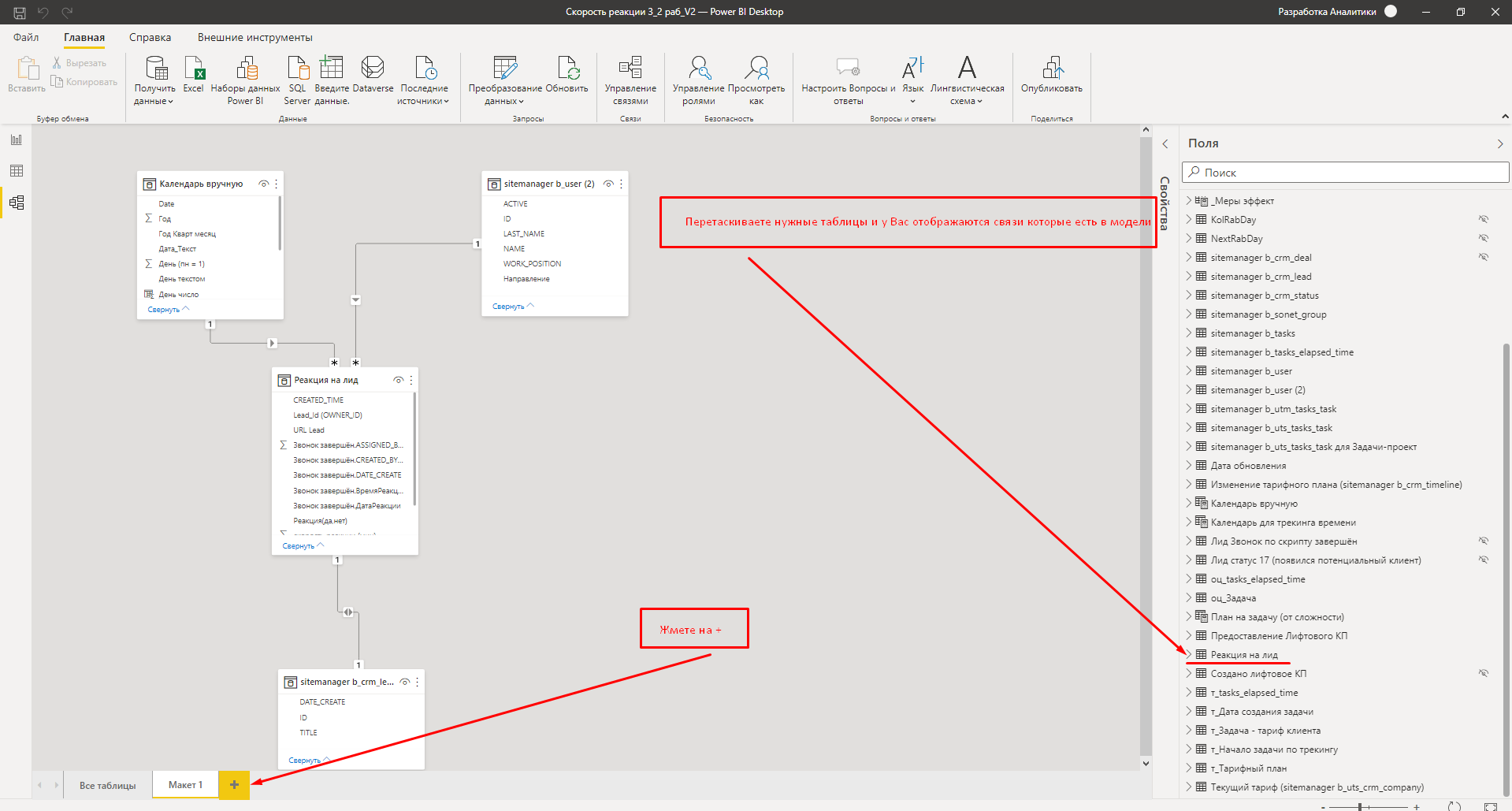Toggle hidden eye for KolRabDay field table
The height and width of the screenshot is (811, 1512).
pos(1484,219)
